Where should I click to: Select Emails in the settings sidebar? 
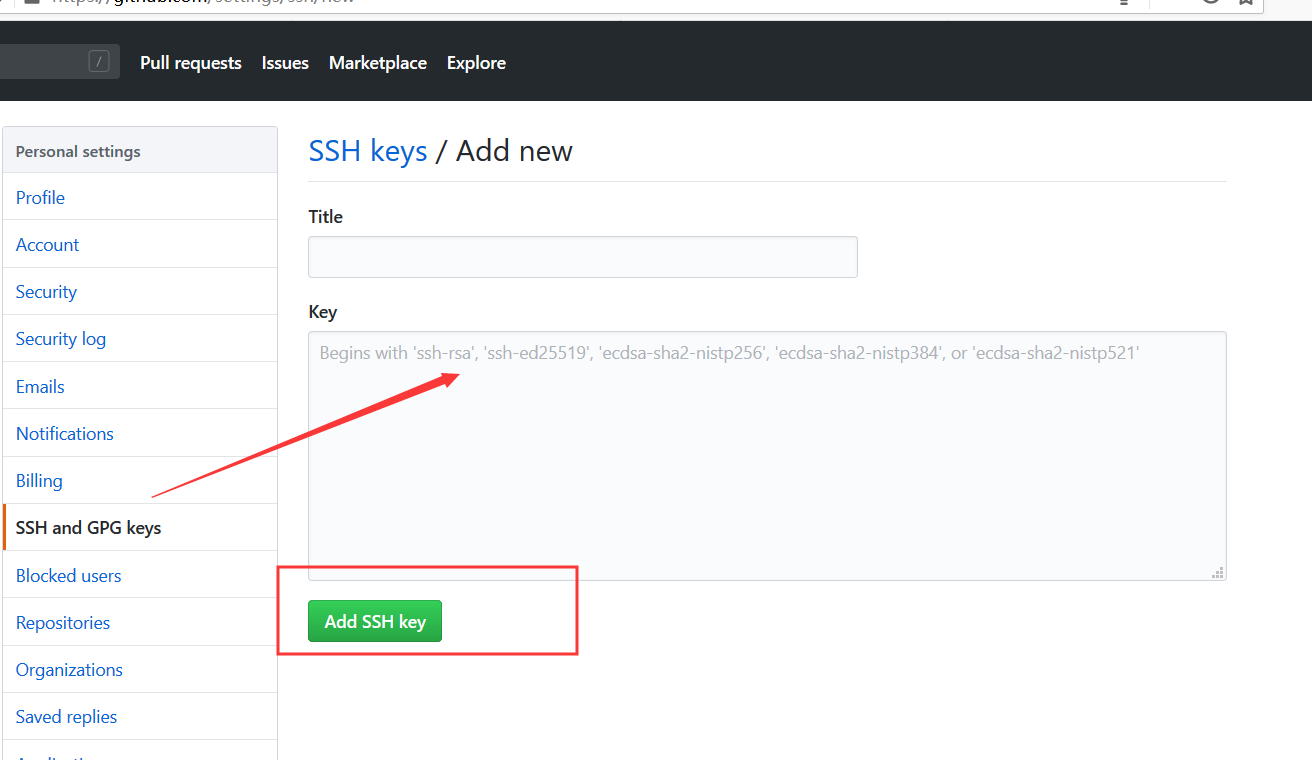coord(41,387)
